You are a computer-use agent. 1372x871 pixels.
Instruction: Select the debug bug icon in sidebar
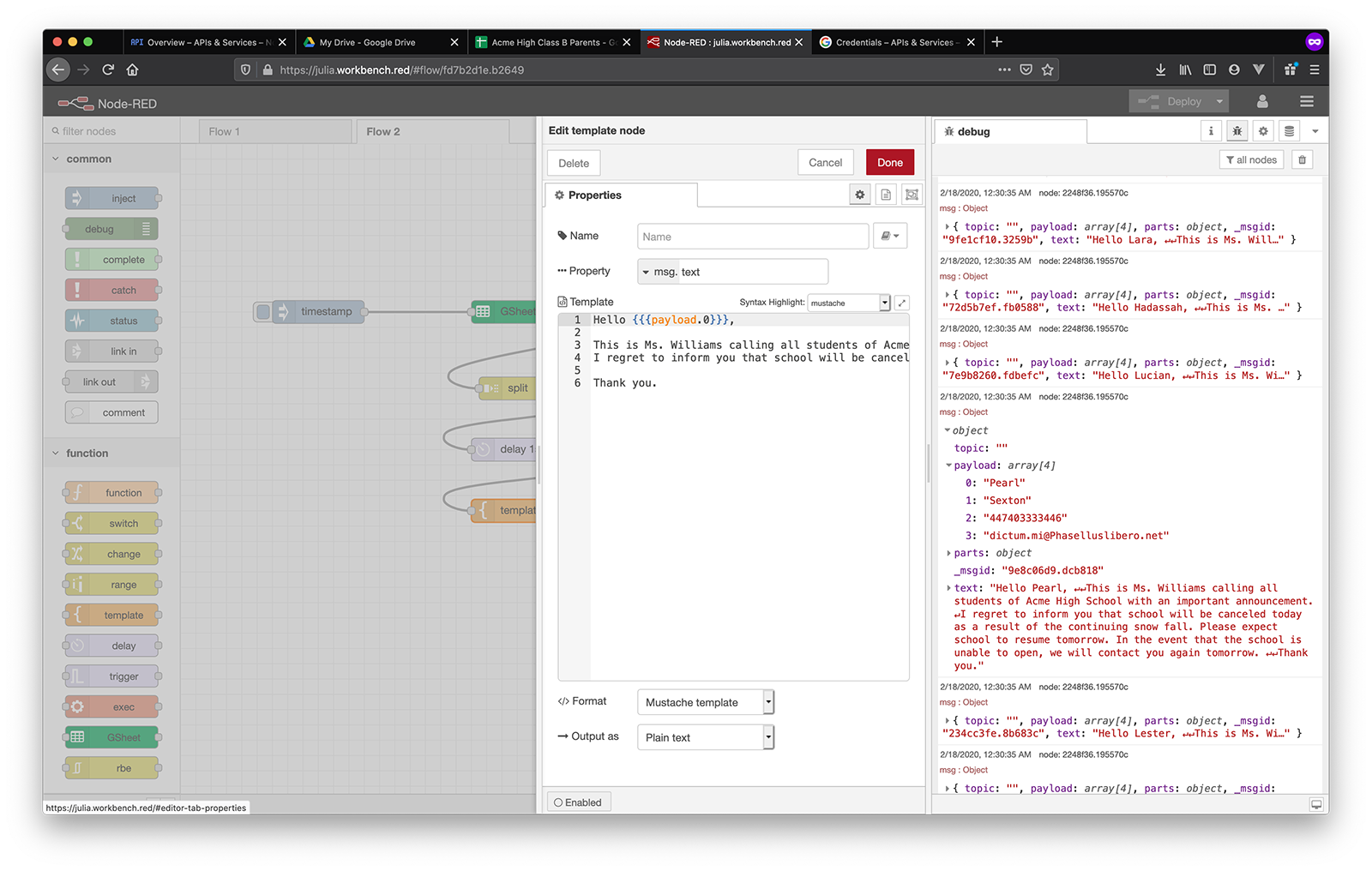click(x=1237, y=131)
